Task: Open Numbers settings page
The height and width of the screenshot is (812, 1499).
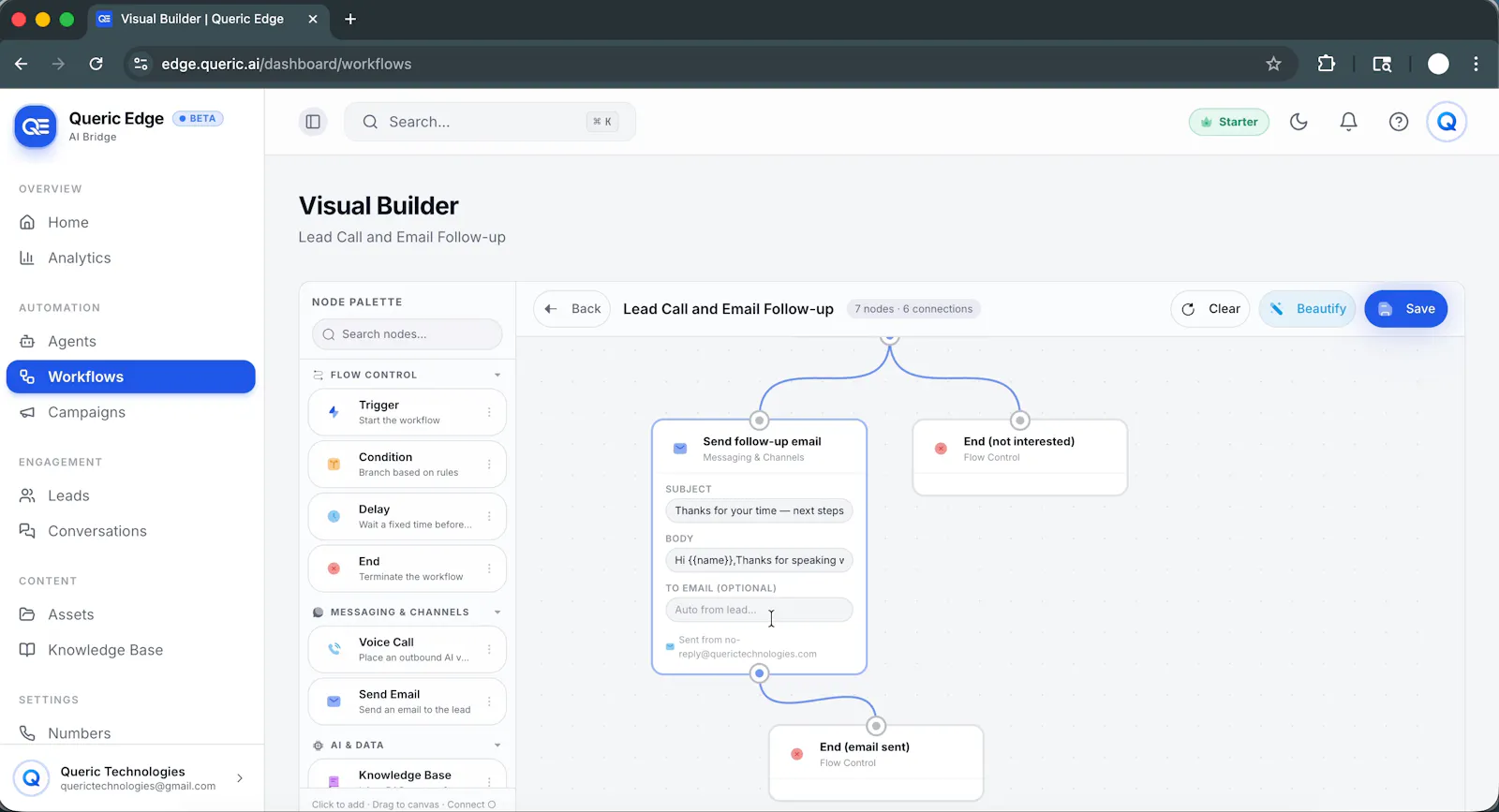Action: pos(131,733)
